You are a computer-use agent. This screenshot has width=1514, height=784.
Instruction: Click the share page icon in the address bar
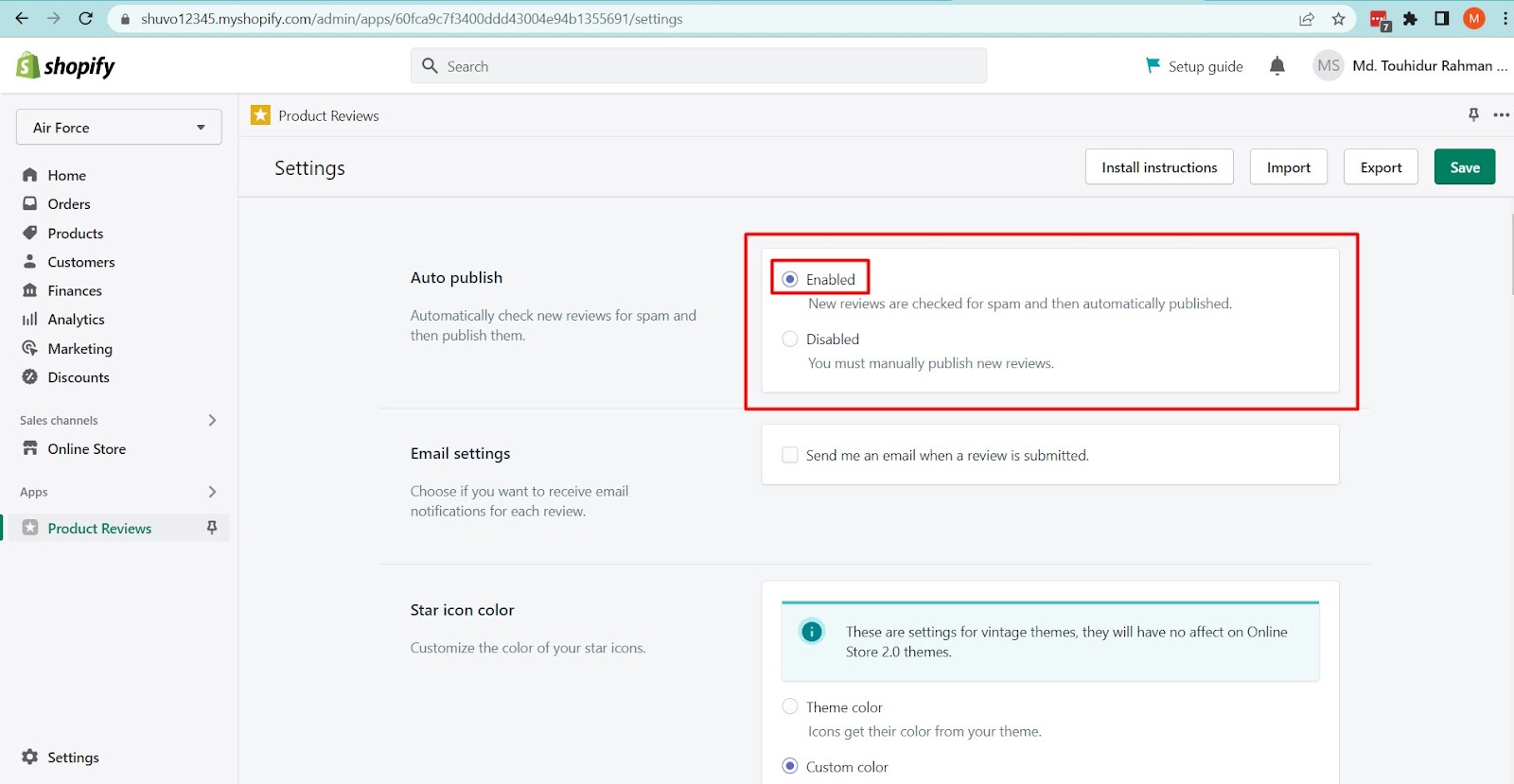pos(1307,19)
